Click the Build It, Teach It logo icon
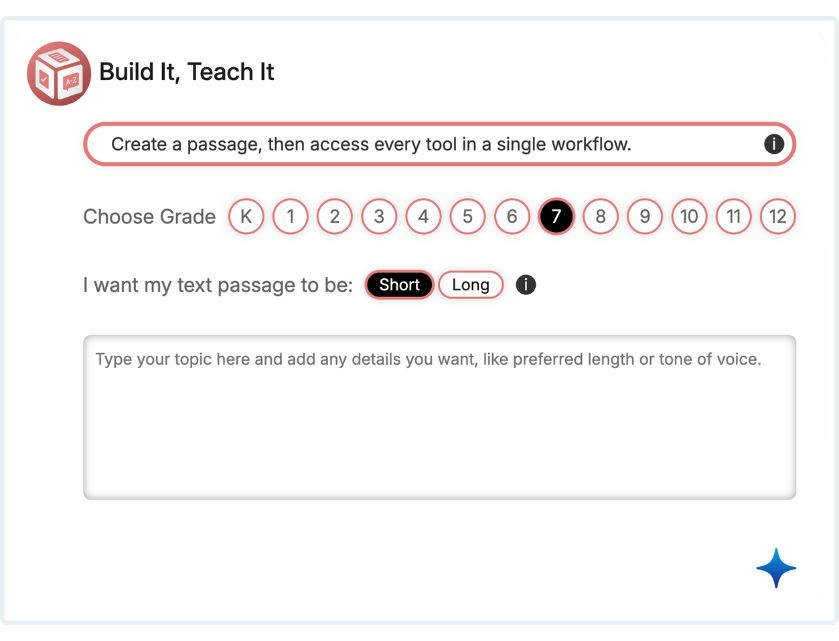This screenshot has width=839, height=641. click(x=59, y=73)
